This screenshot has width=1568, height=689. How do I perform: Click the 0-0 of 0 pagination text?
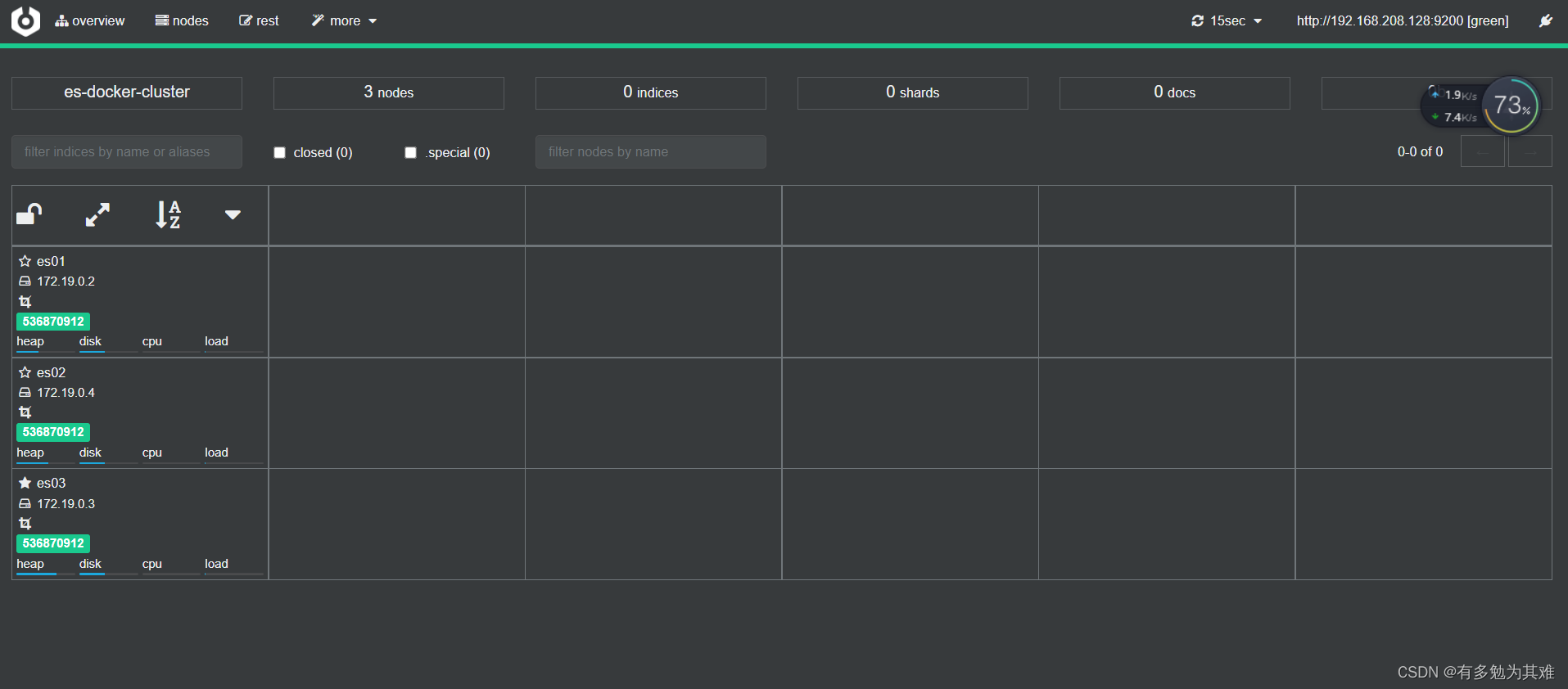[x=1420, y=152]
